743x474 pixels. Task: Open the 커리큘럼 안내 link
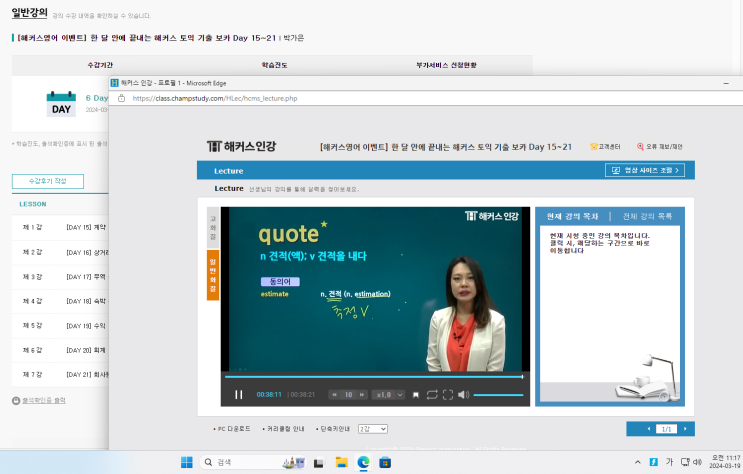(283, 429)
